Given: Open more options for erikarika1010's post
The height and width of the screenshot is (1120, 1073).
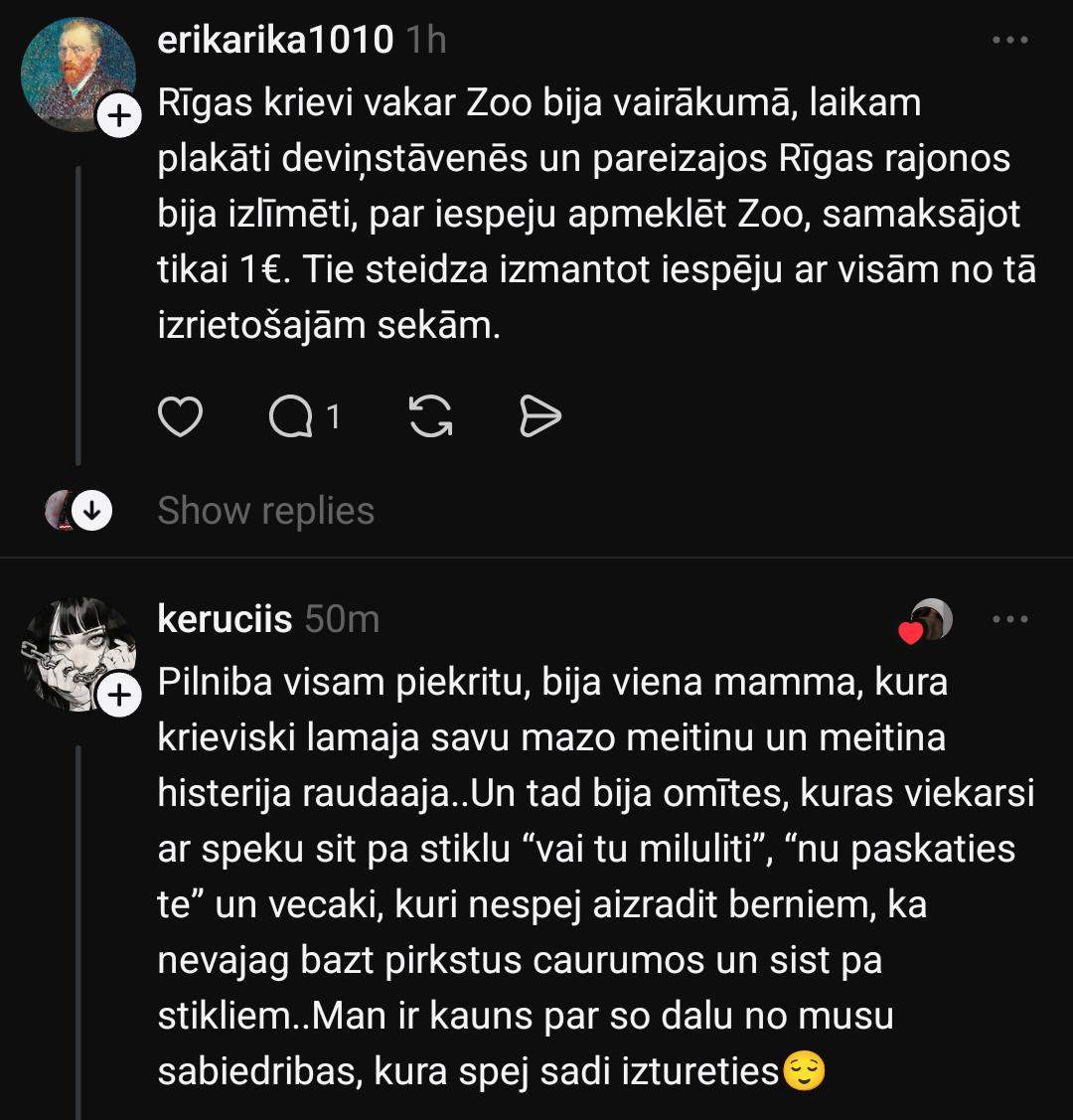Looking at the screenshot, I should pyautogui.click(x=1010, y=41).
